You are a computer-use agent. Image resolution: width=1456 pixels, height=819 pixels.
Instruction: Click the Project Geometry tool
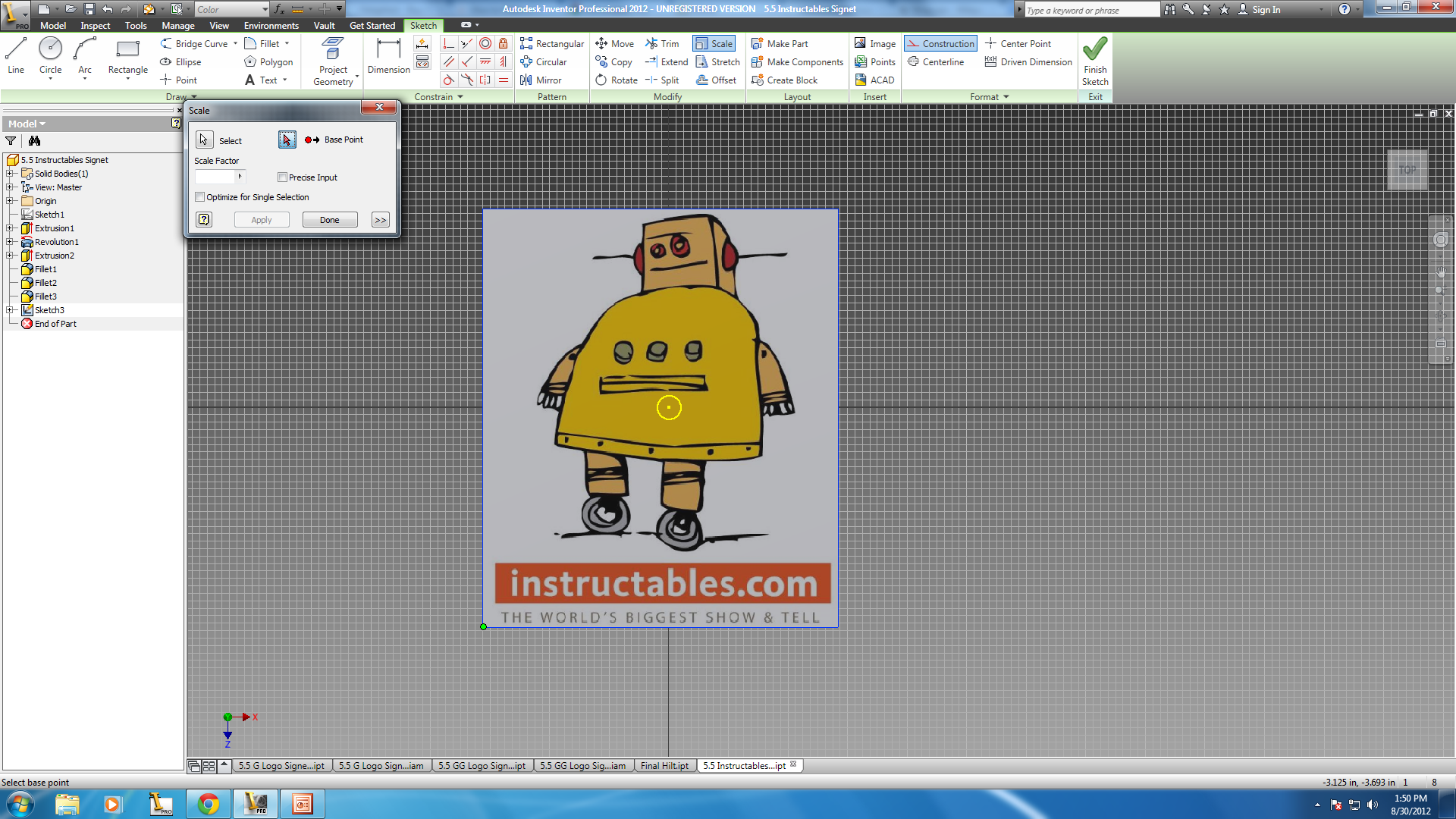tap(333, 61)
